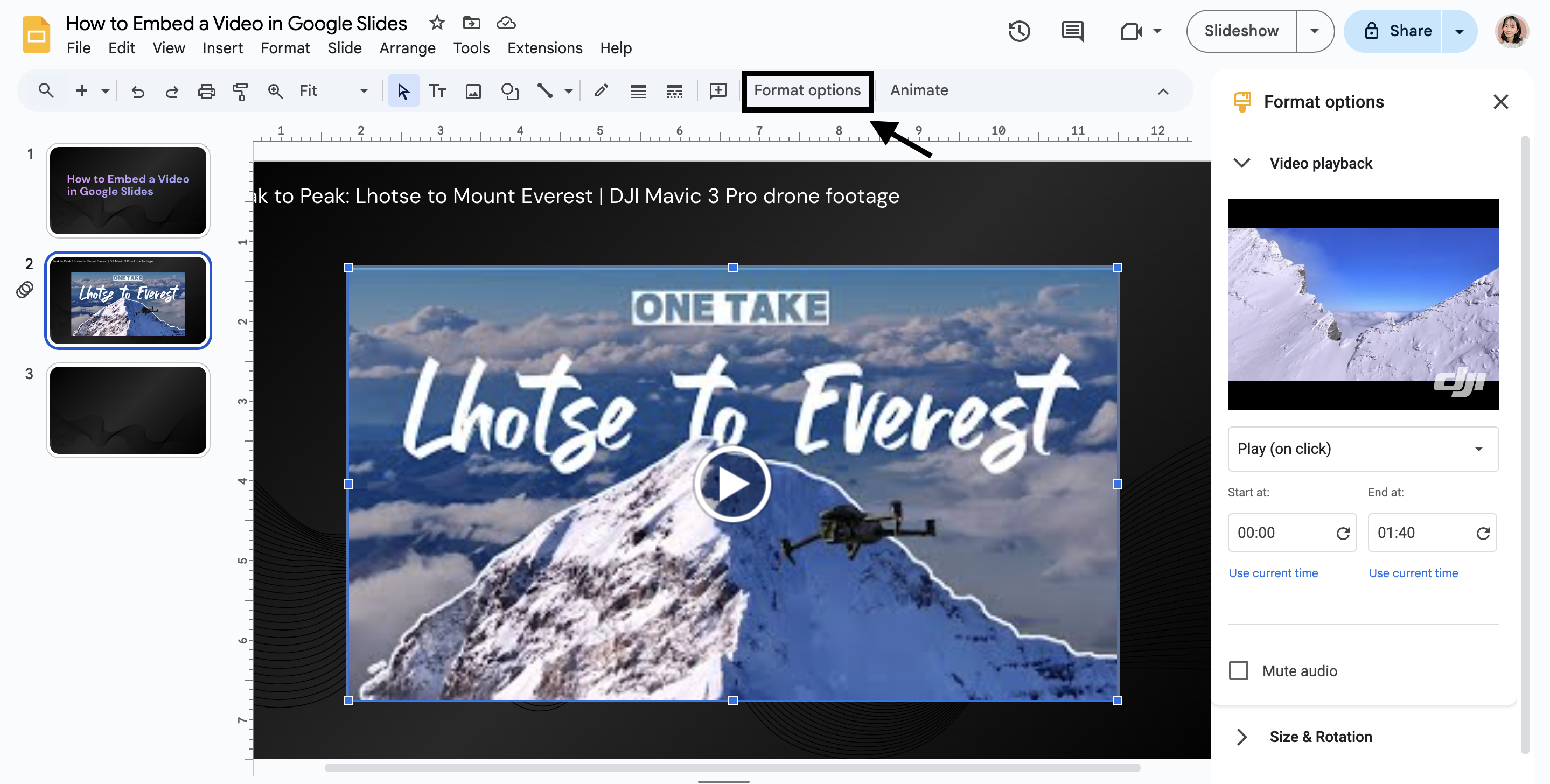Choose the select arrow cursor tool
The width and height of the screenshot is (1550, 784).
403,91
